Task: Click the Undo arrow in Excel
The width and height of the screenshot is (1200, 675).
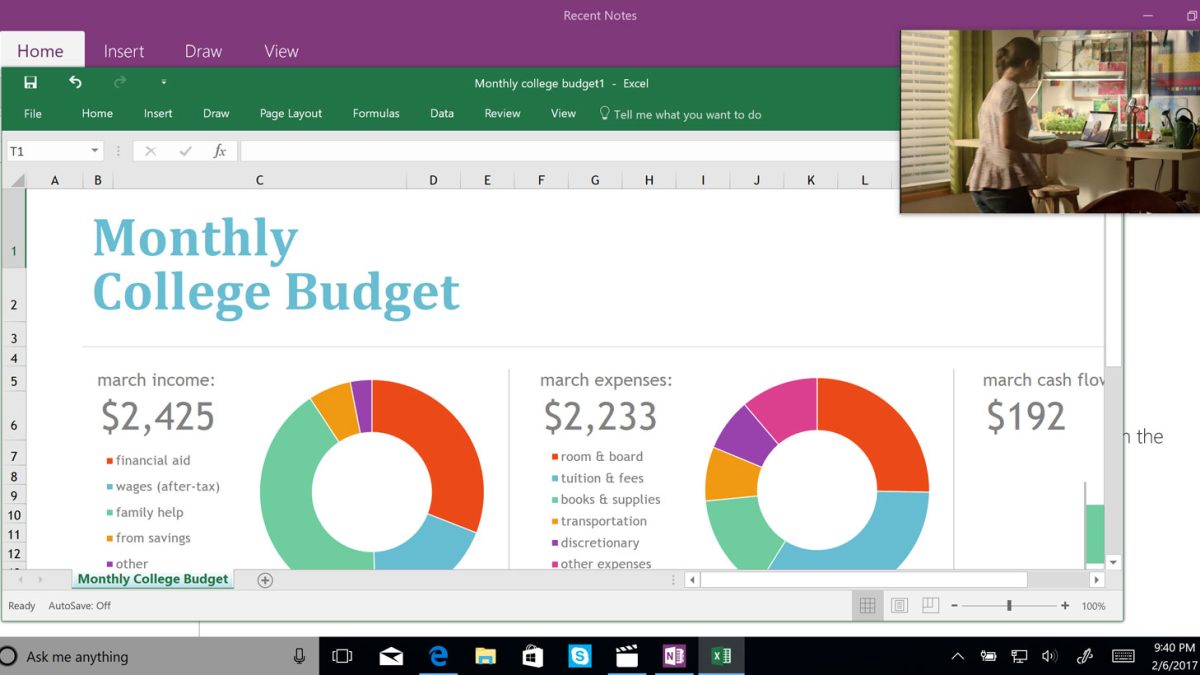Action: (x=75, y=83)
